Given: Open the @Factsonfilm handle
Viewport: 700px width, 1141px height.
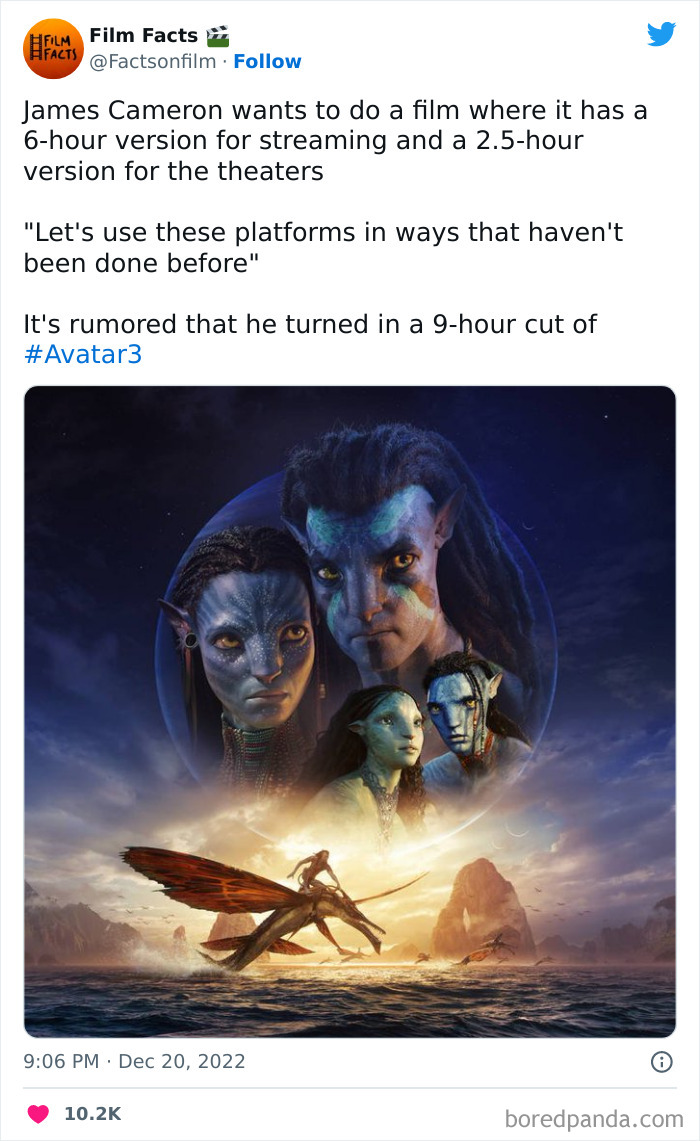Looking at the screenshot, I should point(153,61).
